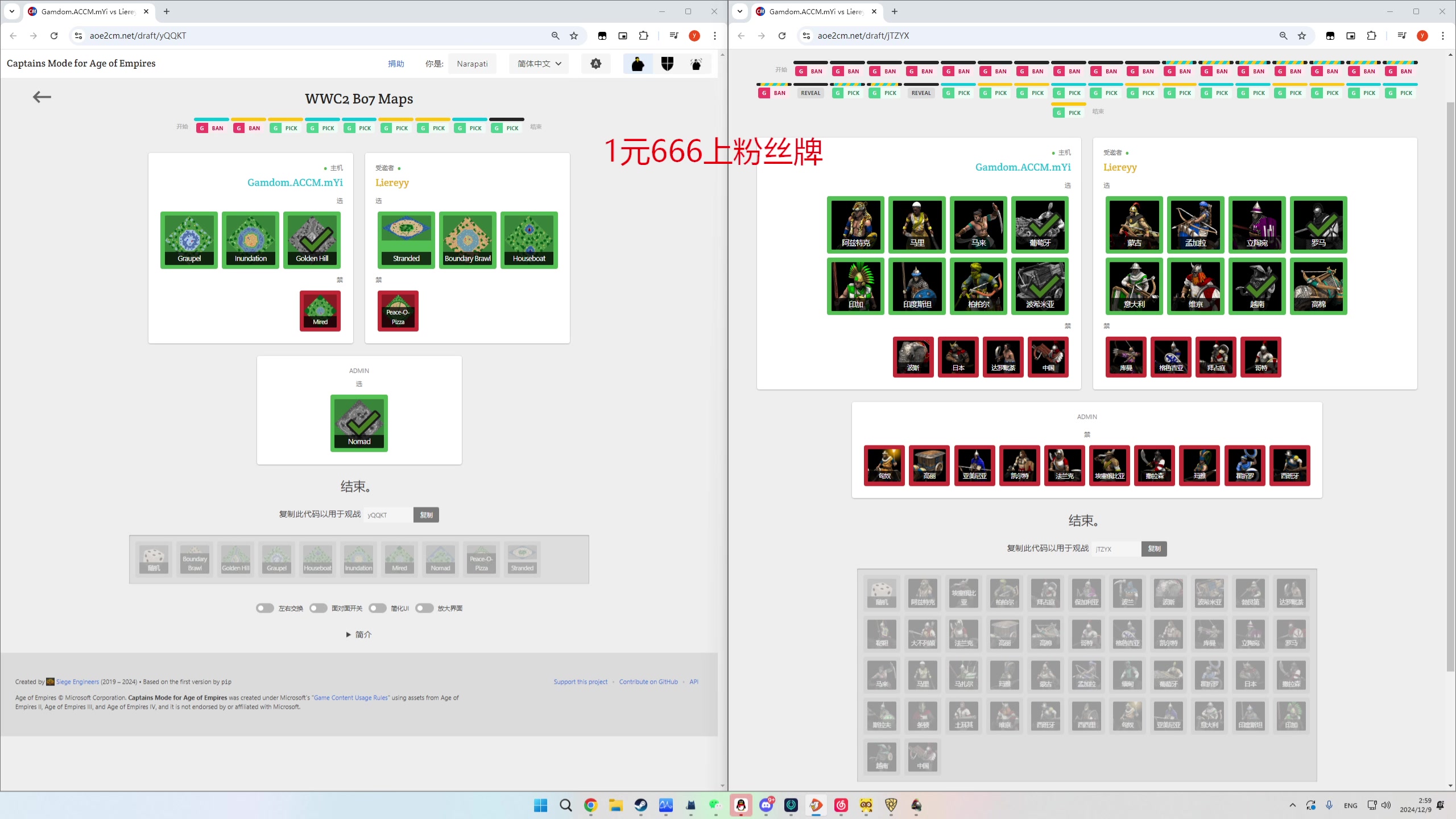Viewport: 1456px width, 819px height.
Task: Click the Stranded map pick tile
Action: [406, 240]
